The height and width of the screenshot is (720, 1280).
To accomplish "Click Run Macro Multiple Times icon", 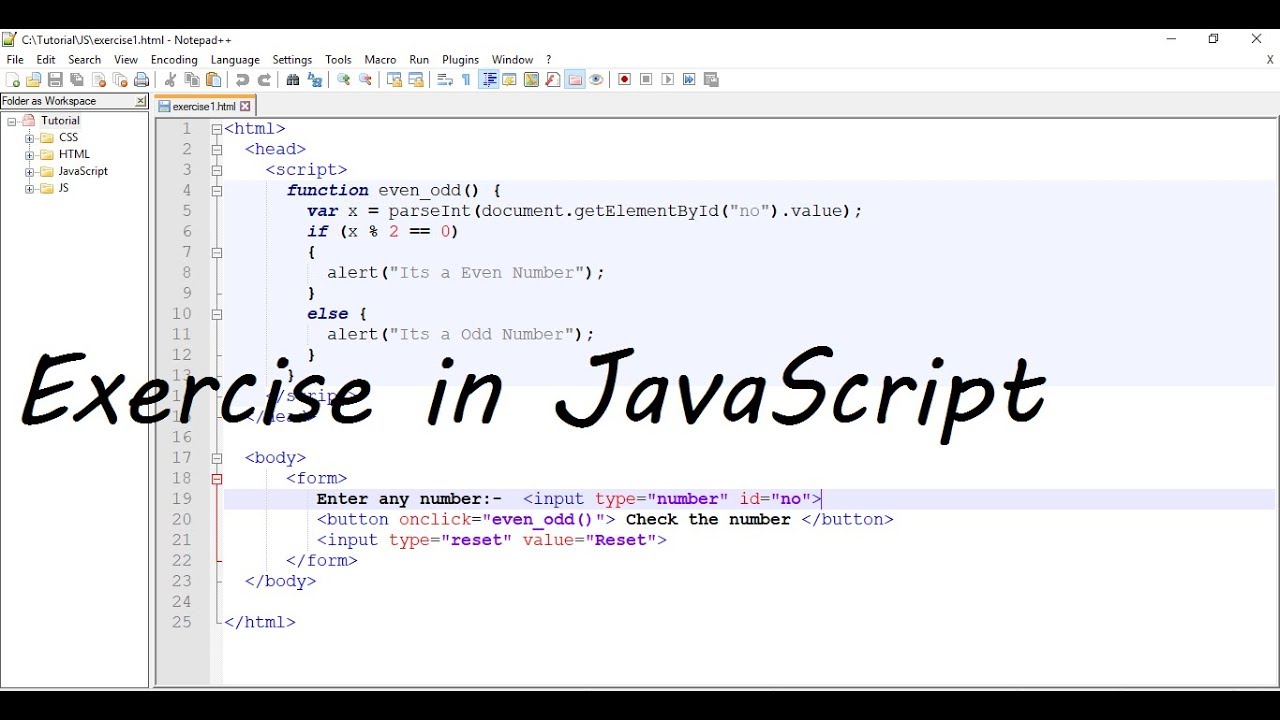I will (689, 80).
